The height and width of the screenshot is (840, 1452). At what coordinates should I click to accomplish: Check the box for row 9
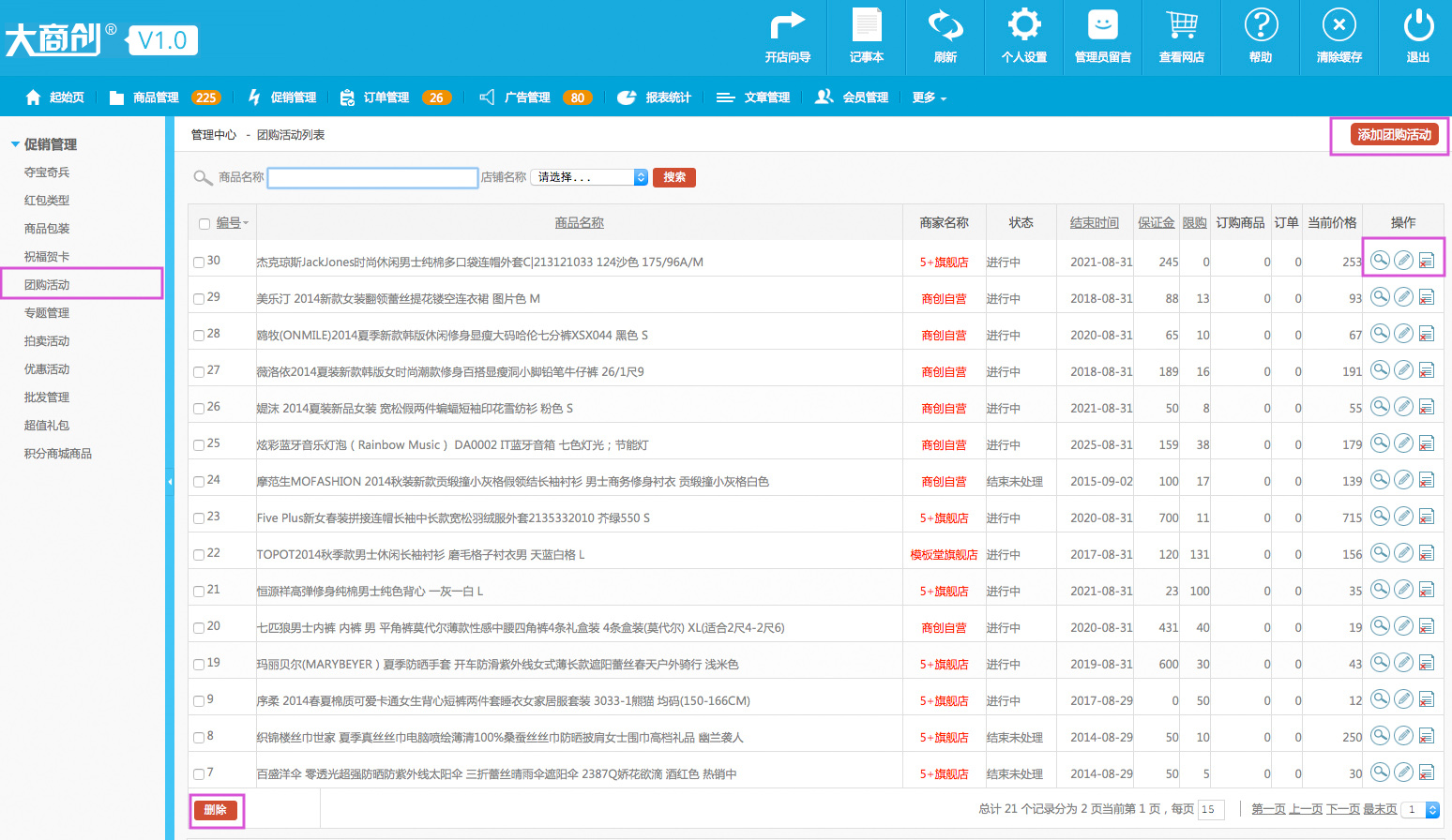pos(199,701)
